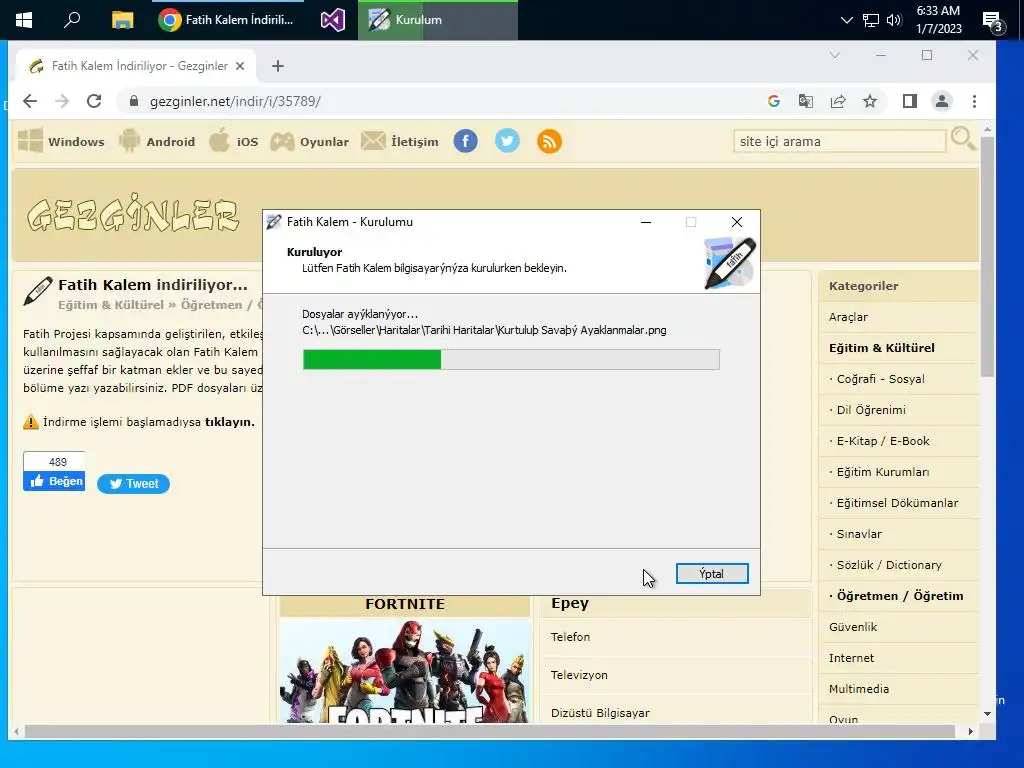Screen dimensions: 1024x768
Task: Minimize Fatih Kalem installer window
Action: point(646,222)
